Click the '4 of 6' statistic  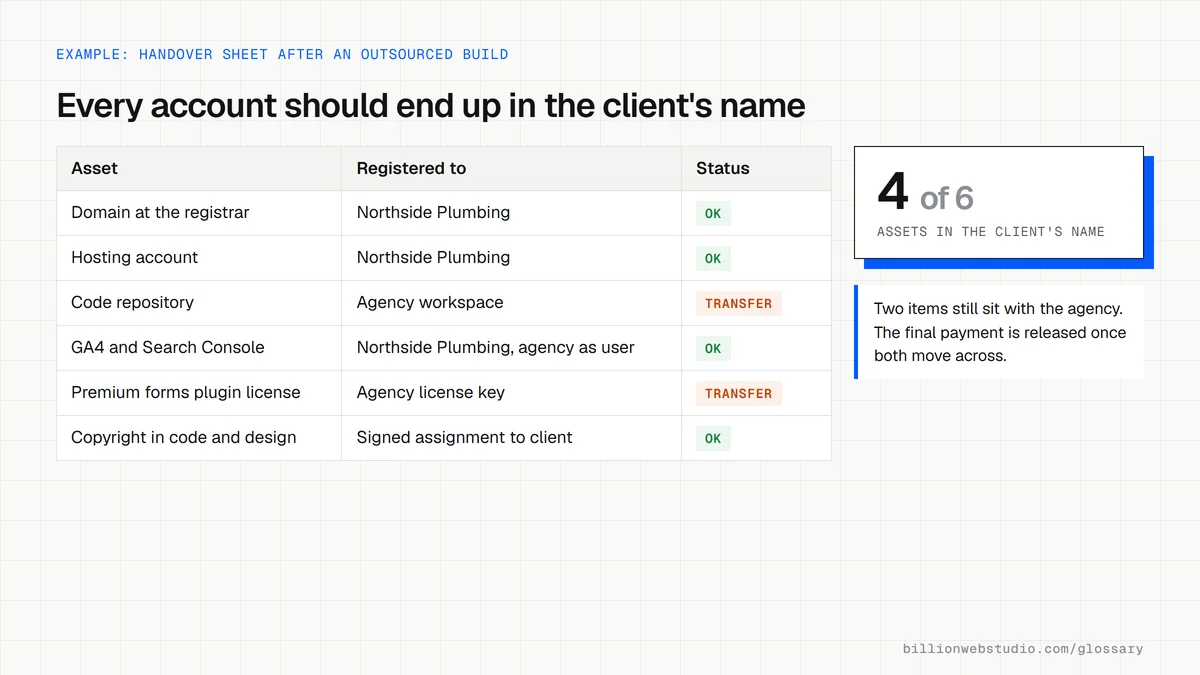(x=925, y=193)
